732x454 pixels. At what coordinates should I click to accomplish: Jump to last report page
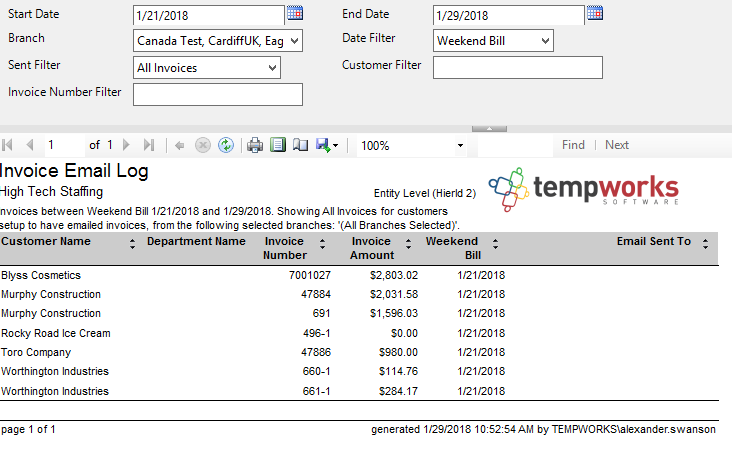[148, 145]
